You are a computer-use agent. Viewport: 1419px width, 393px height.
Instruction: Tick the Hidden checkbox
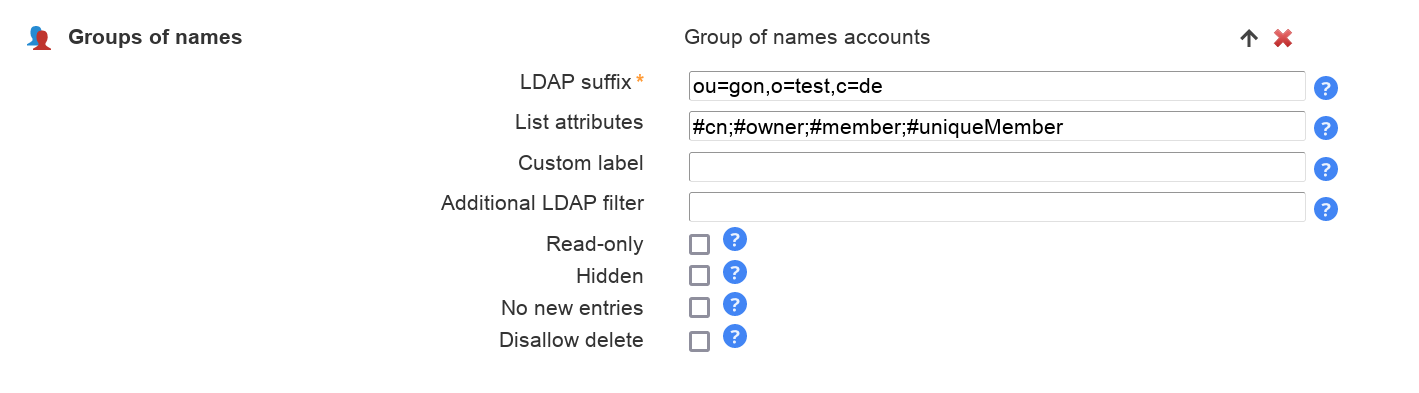(699, 275)
